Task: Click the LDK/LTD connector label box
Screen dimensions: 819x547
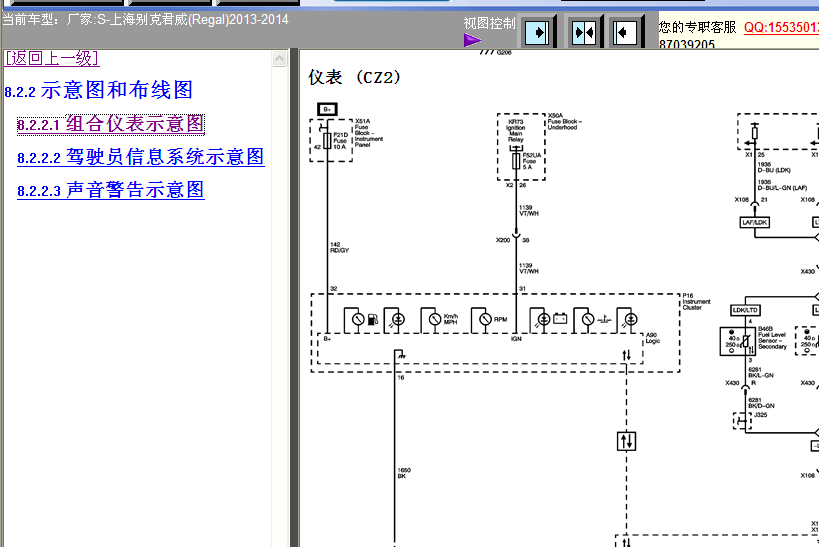Action: 747,310
